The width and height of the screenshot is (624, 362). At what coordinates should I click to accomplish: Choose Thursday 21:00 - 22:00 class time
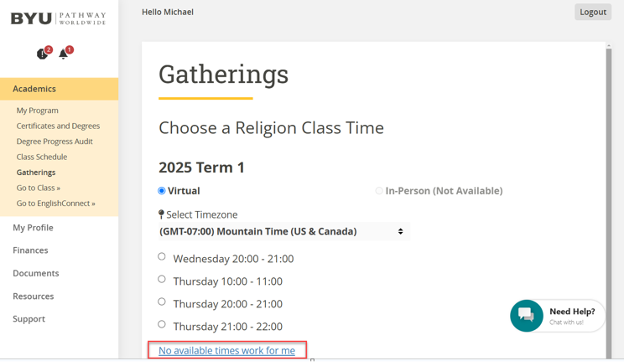[x=162, y=324]
